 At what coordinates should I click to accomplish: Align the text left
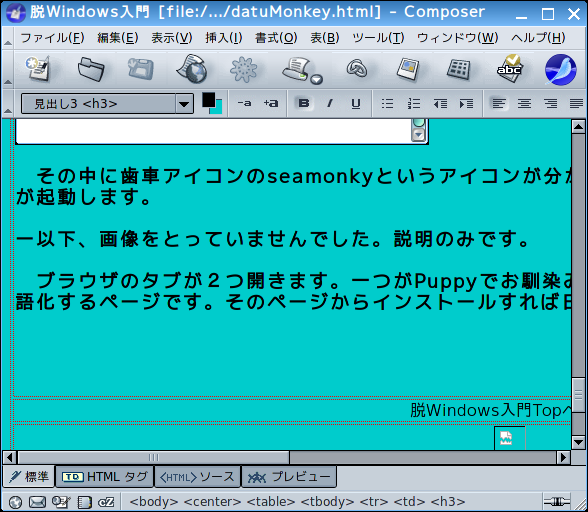[498, 103]
